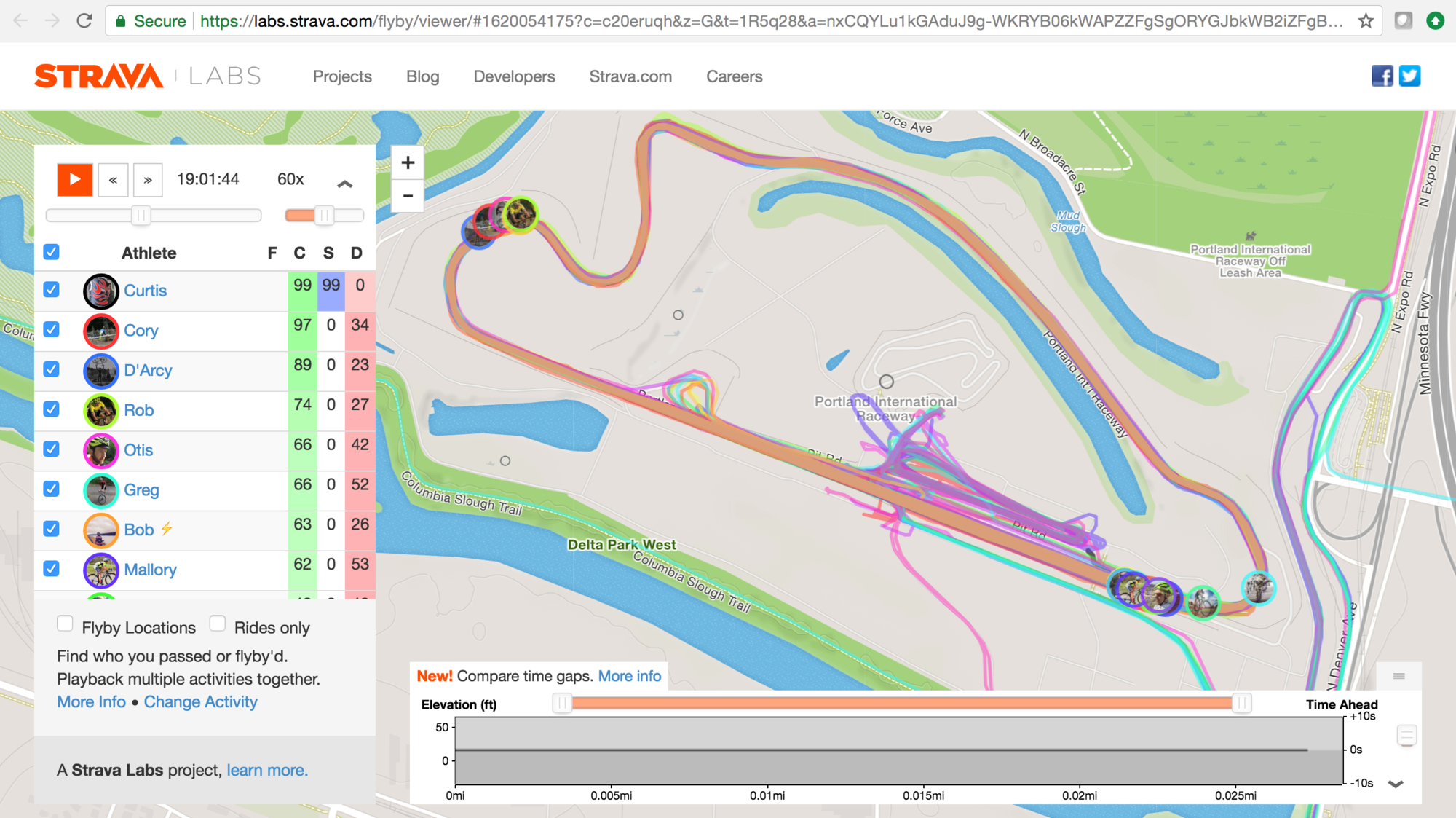Screen dimensions: 1456x818
Task: Click the Change Activity link
Action: pos(200,701)
